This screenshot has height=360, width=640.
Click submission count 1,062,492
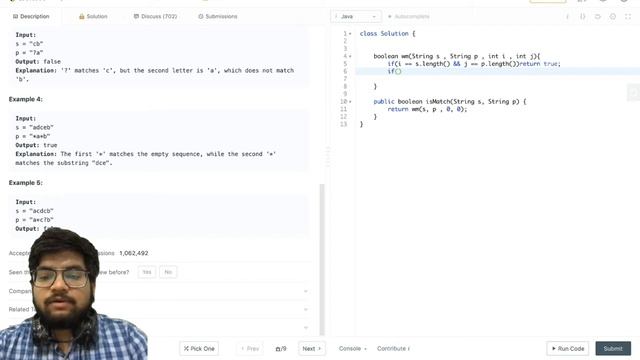click(x=134, y=253)
